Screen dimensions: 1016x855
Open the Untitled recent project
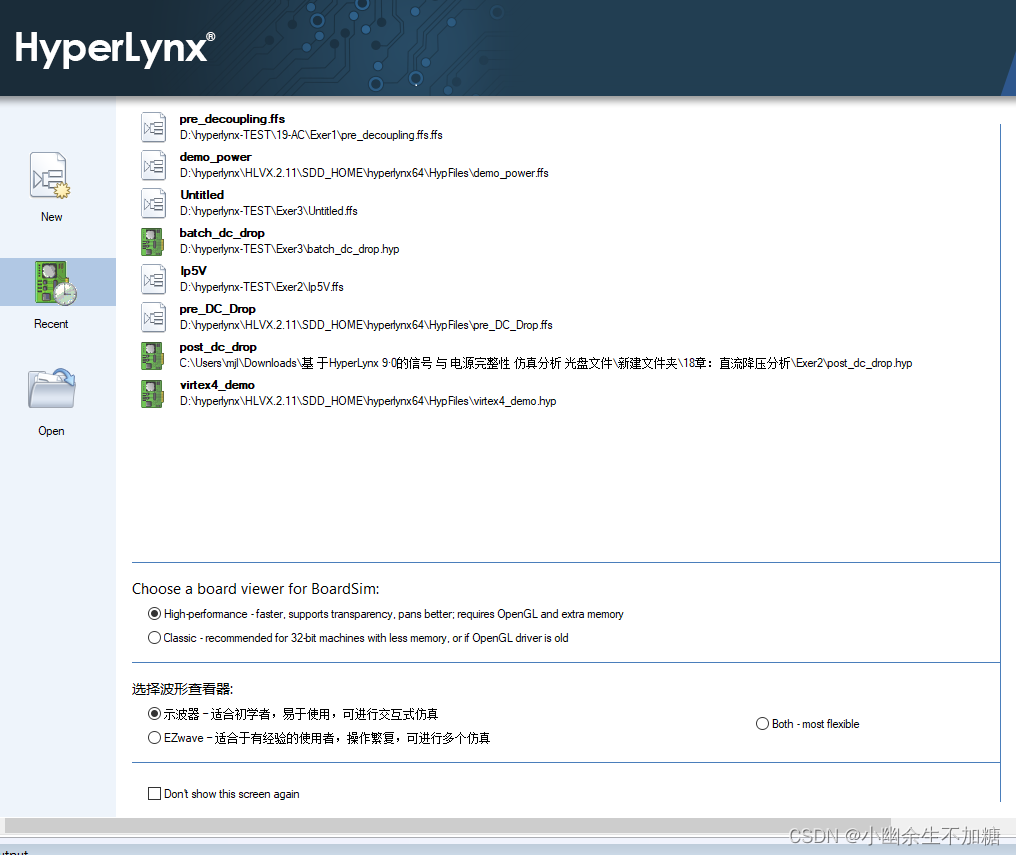pos(201,194)
